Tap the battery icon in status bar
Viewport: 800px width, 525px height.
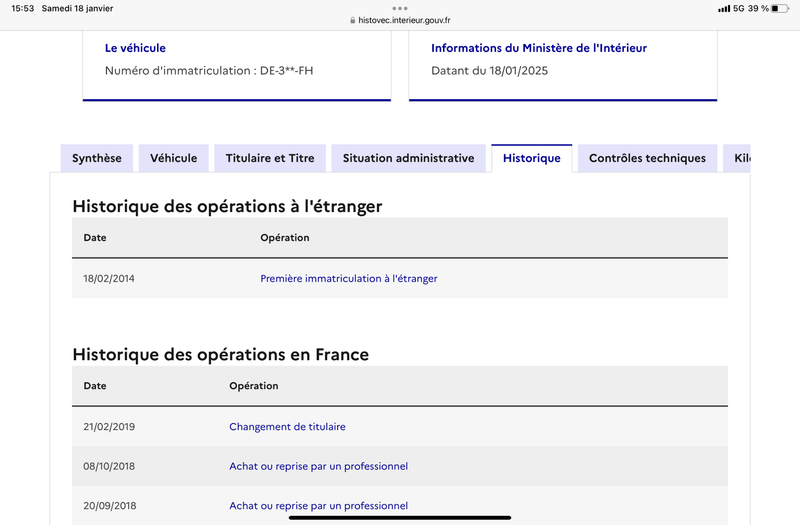[780, 8]
